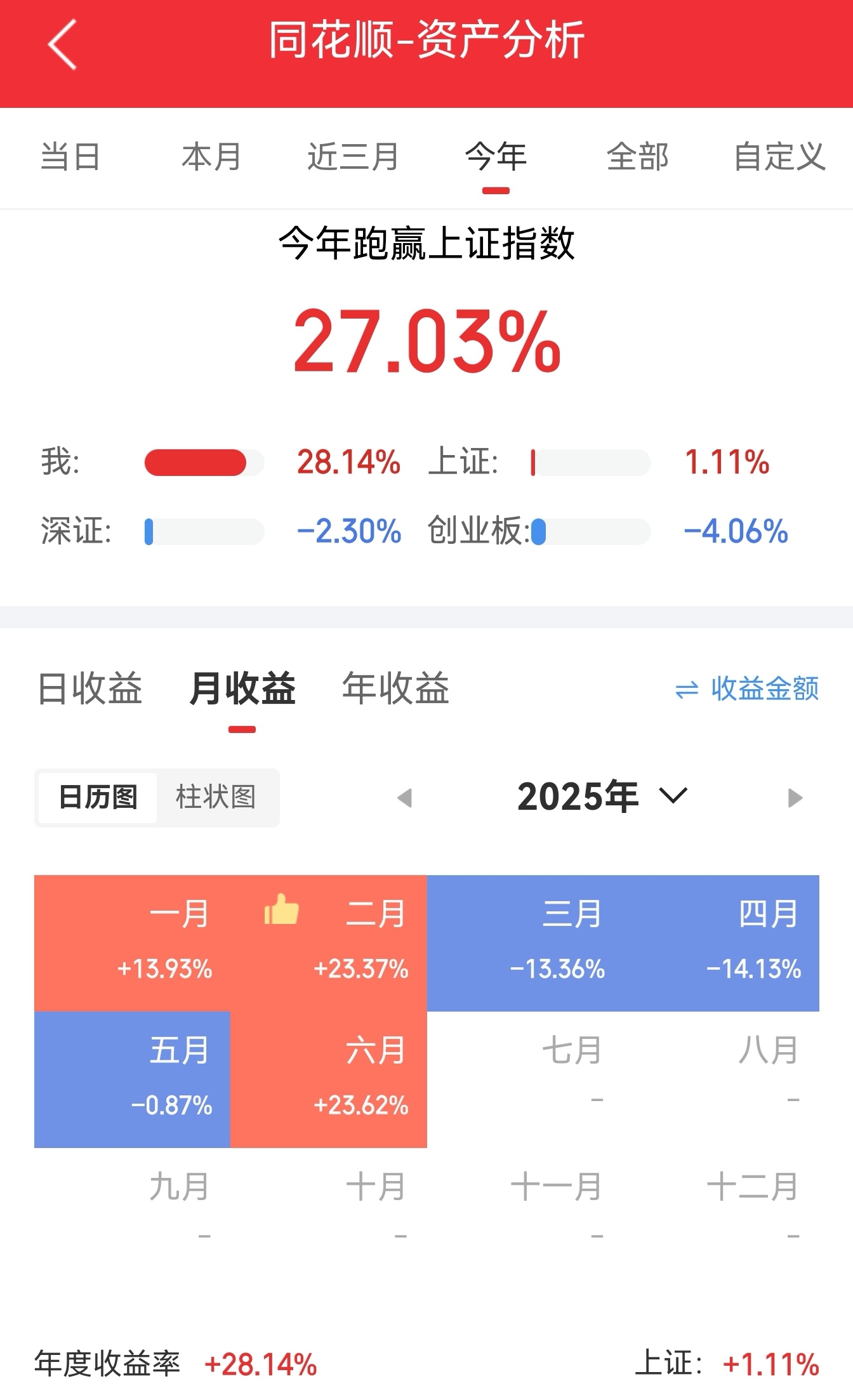
Task: Go to previous year with left triangle
Action: pos(404,798)
